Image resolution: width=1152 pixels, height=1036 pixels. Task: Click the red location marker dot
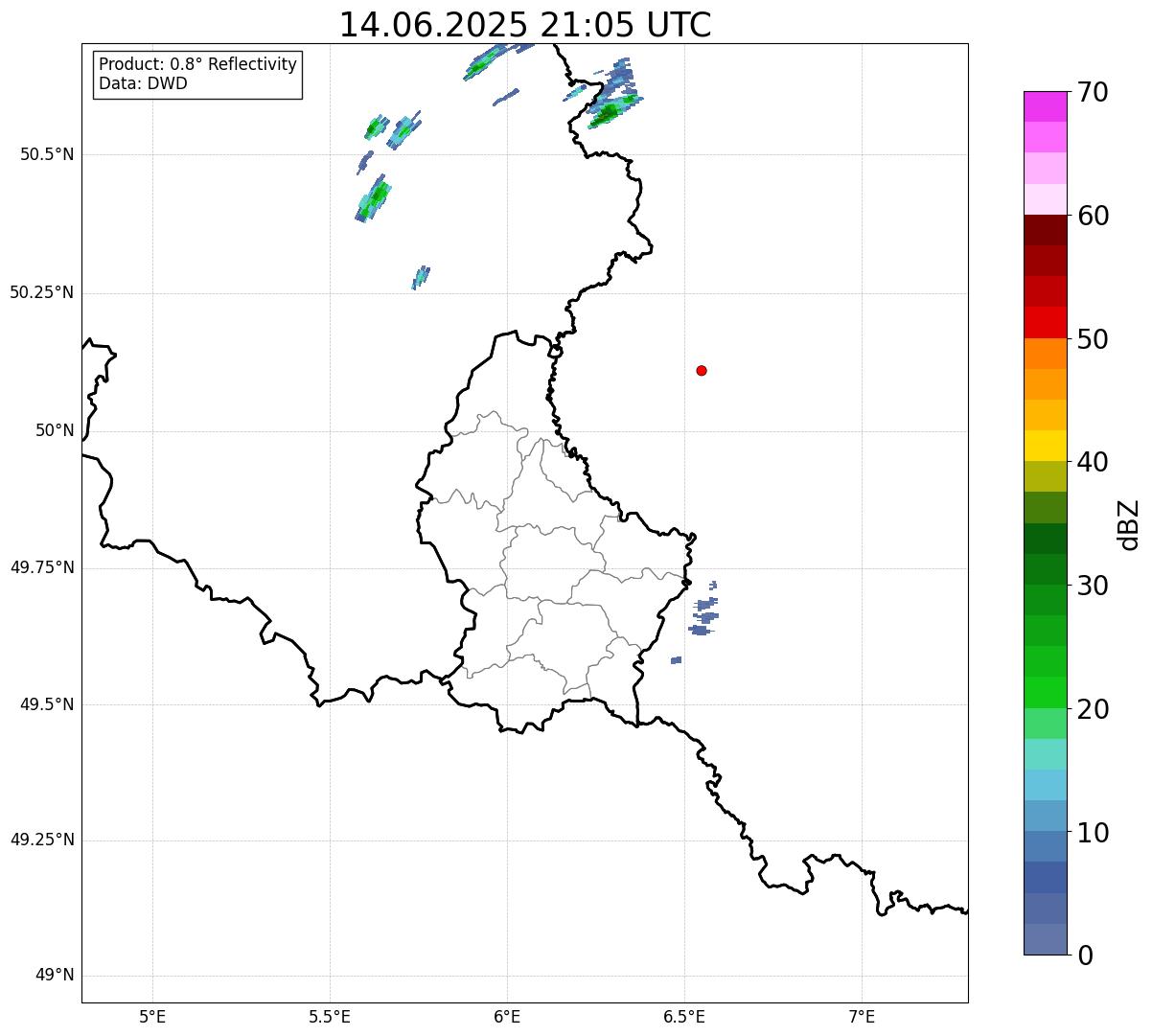(x=702, y=370)
